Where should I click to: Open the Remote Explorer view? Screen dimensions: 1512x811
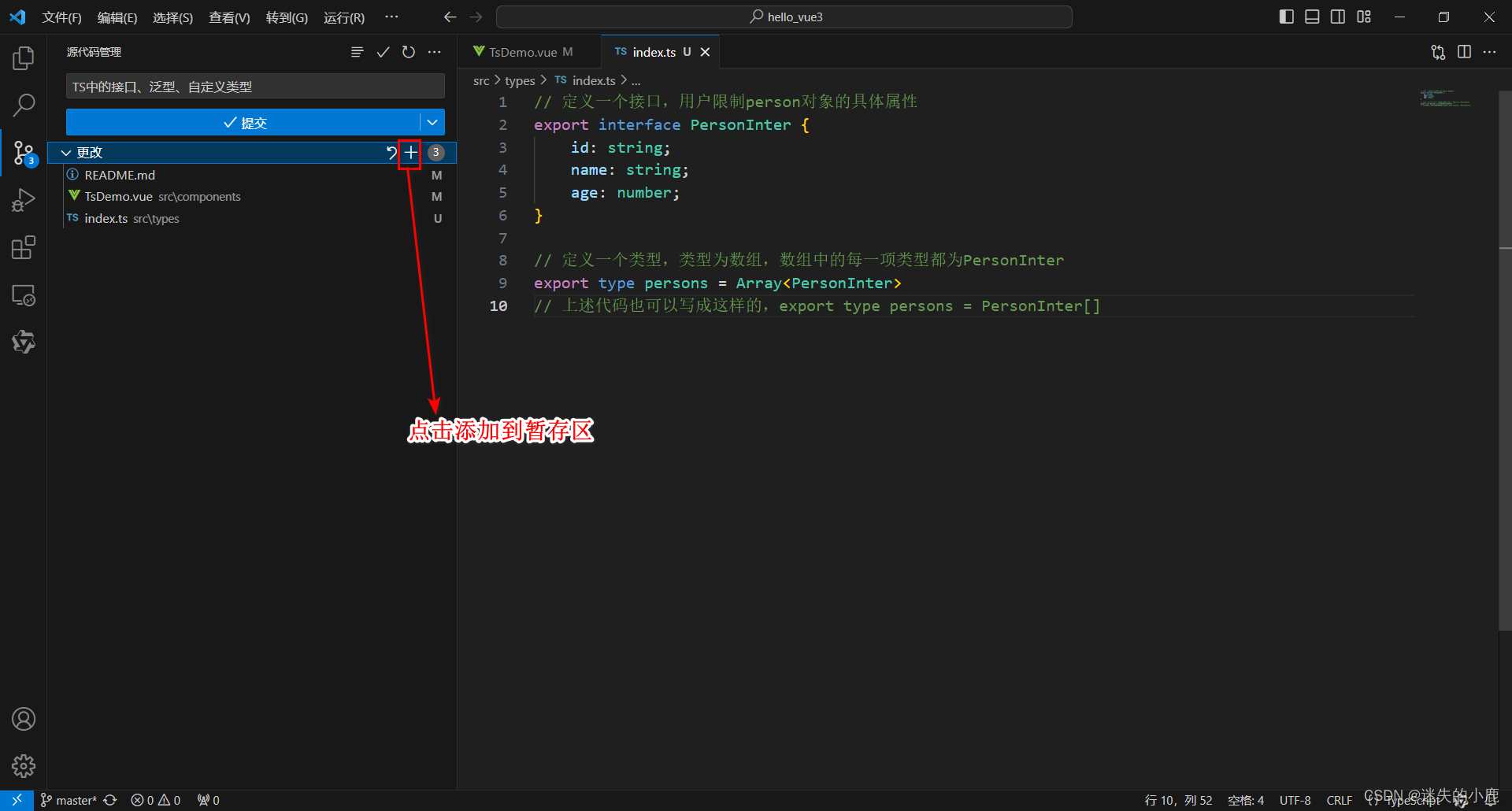pyautogui.click(x=24, y=295)
